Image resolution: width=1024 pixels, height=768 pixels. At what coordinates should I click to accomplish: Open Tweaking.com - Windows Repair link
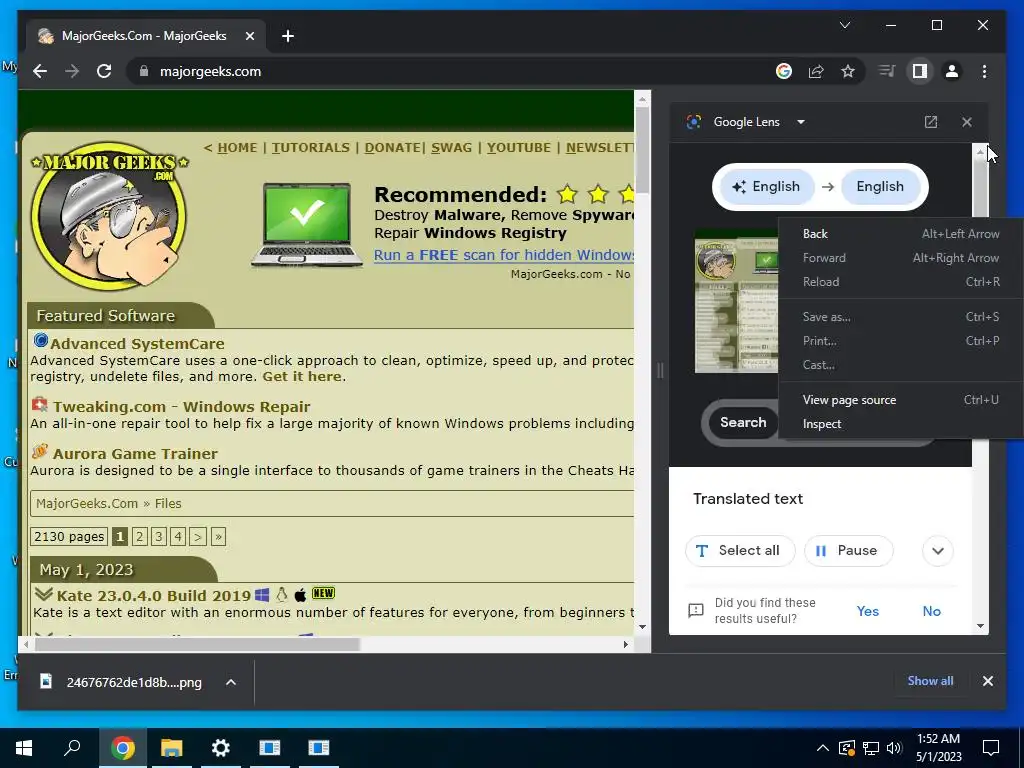182,407
